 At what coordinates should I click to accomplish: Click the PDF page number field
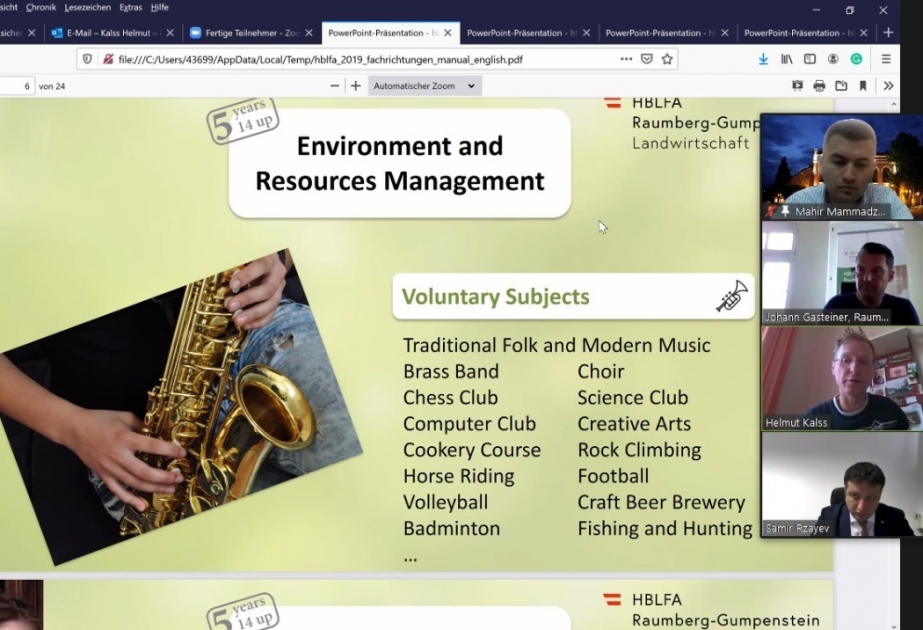pos(16,86)
